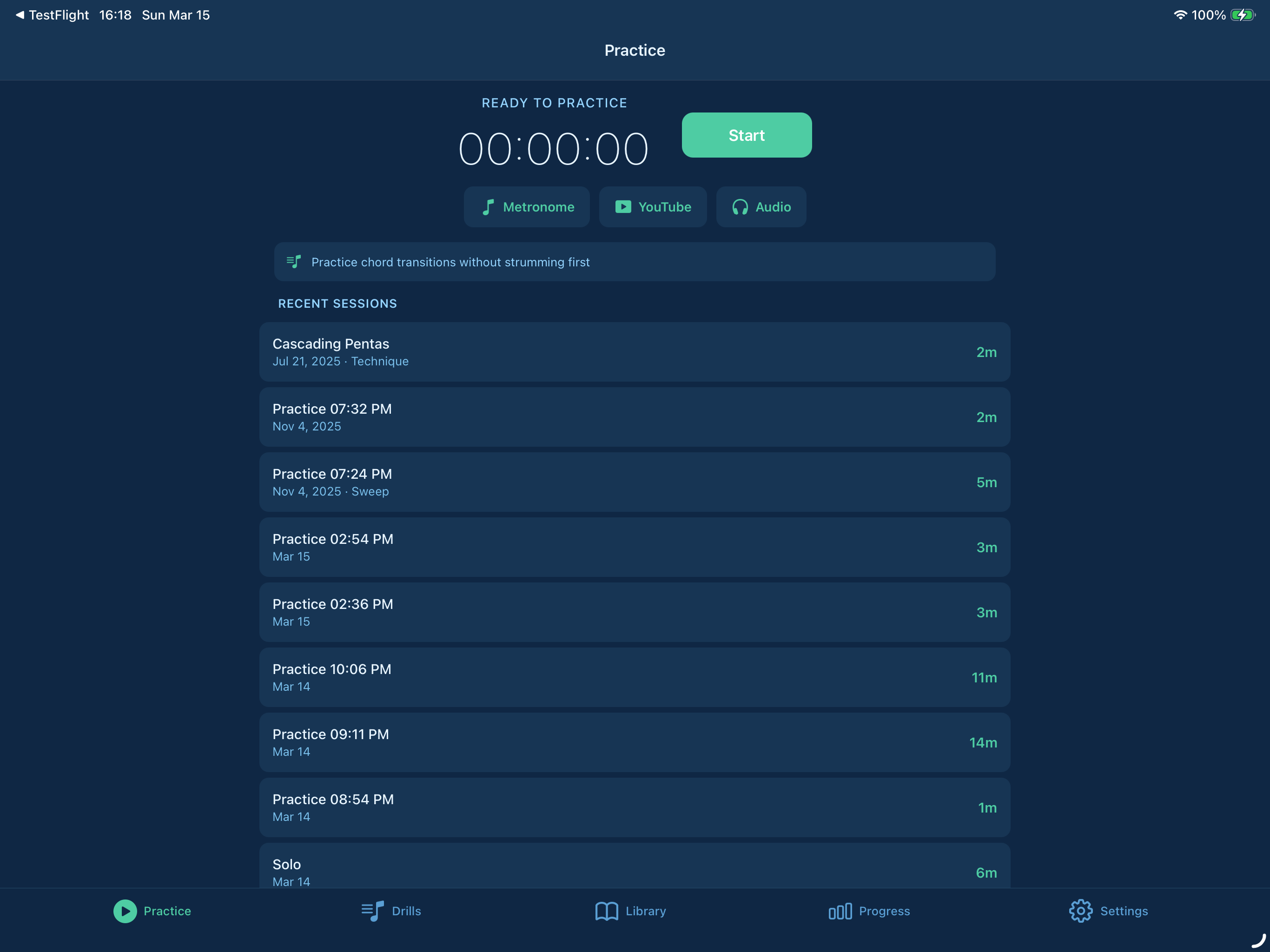The image size is (1270, 952).
Task: Tap the RECENT SESSIONS heading
Action: (x=337, y=303)
